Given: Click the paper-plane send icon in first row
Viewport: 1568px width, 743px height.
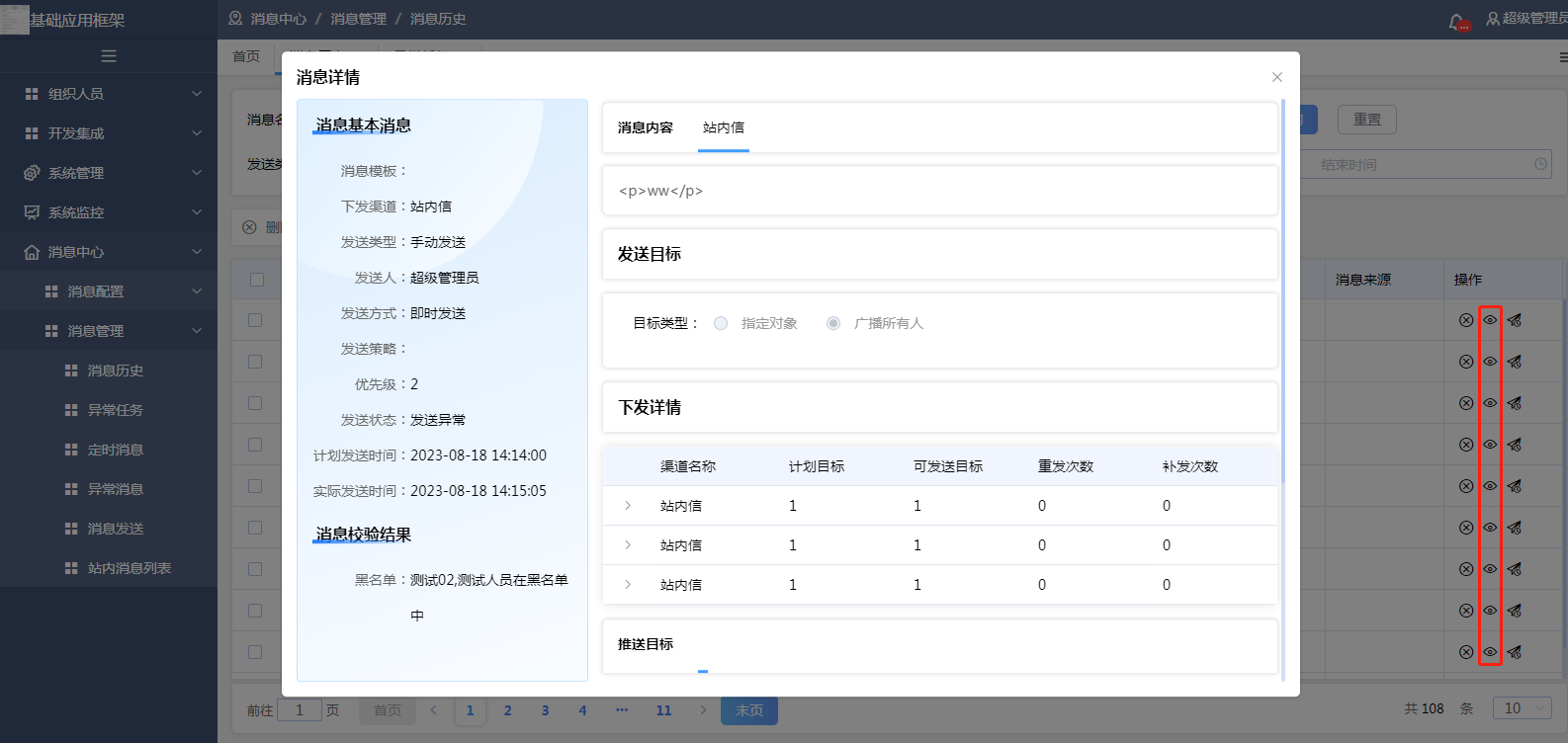Looking at the screenshot, I should point(1515,320).
